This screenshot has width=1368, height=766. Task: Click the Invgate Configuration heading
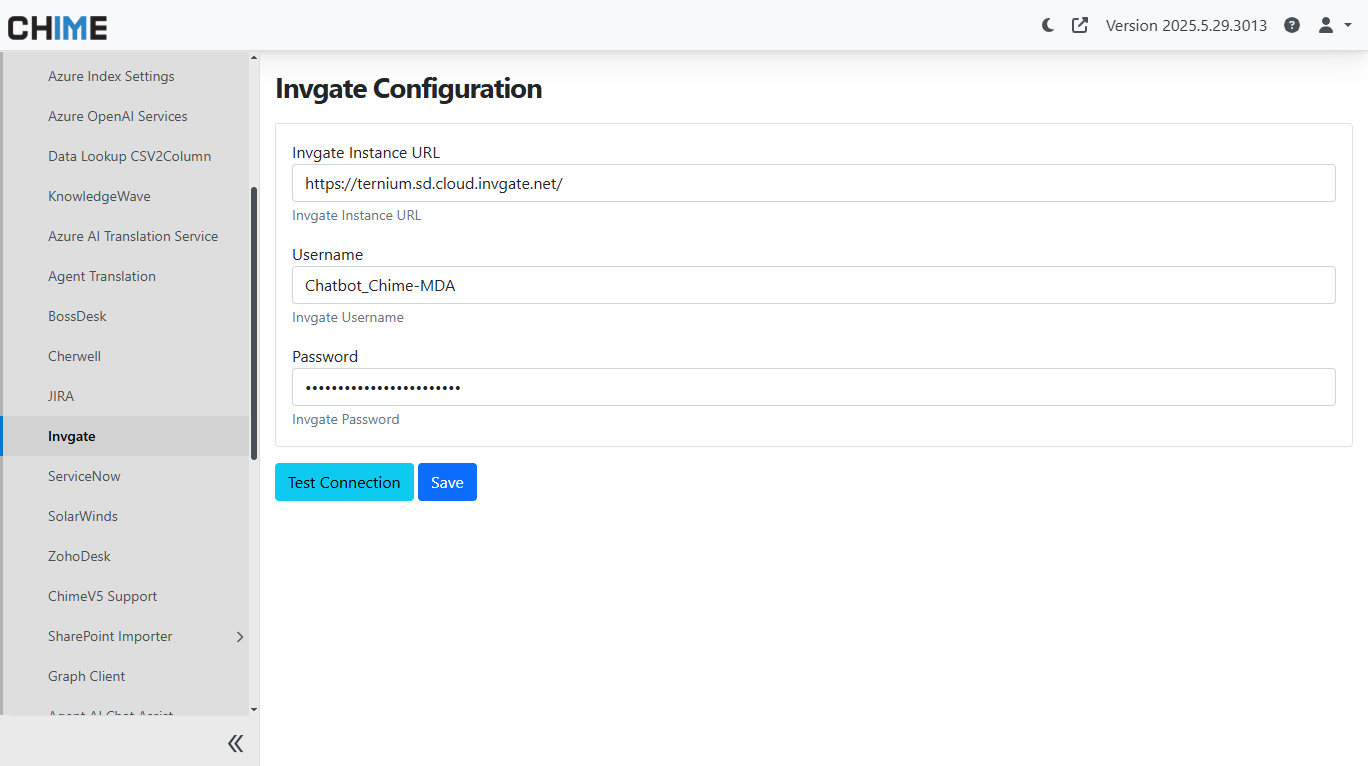(408, 89)
